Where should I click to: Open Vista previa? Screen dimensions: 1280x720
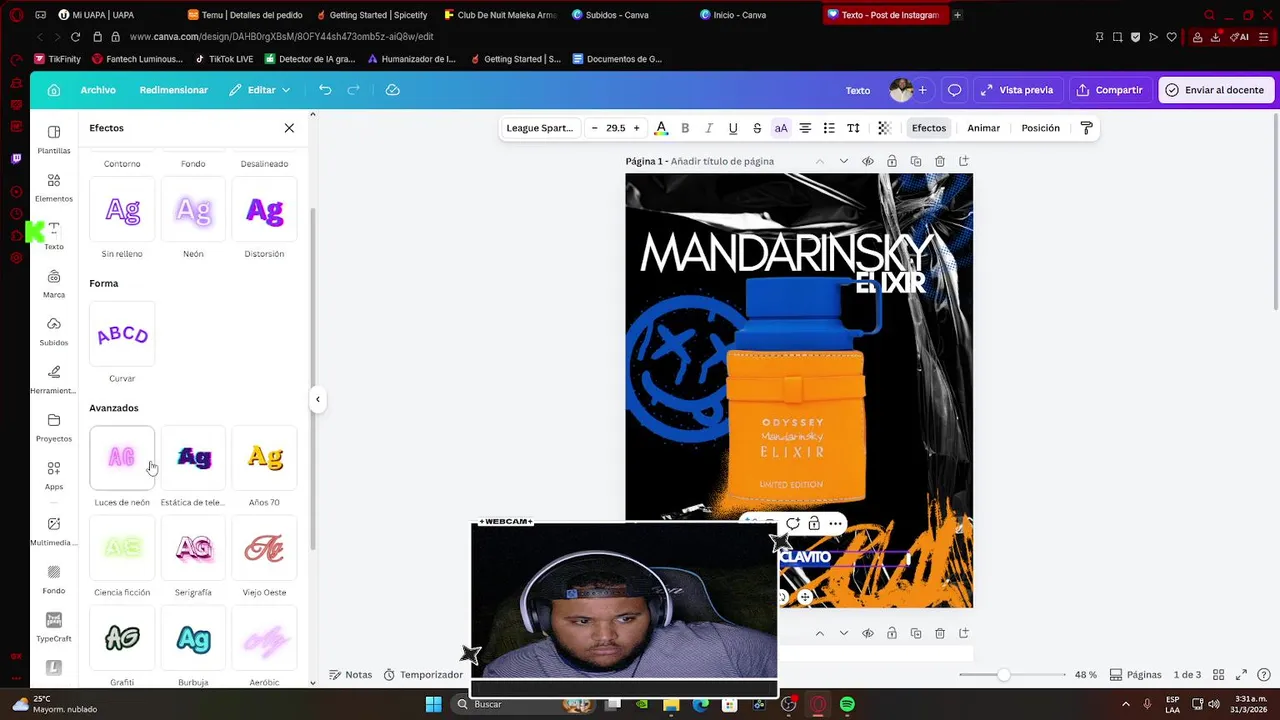click(1017, 90)
